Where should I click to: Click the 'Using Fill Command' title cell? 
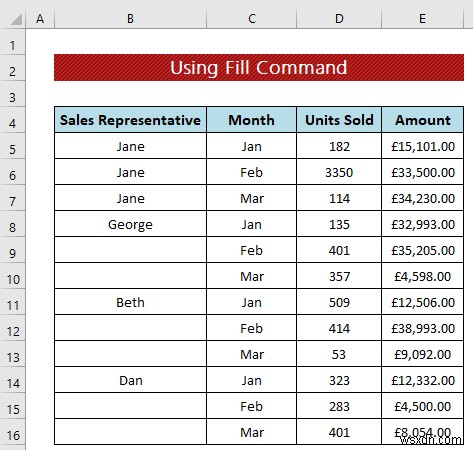[x=259, y=68]
